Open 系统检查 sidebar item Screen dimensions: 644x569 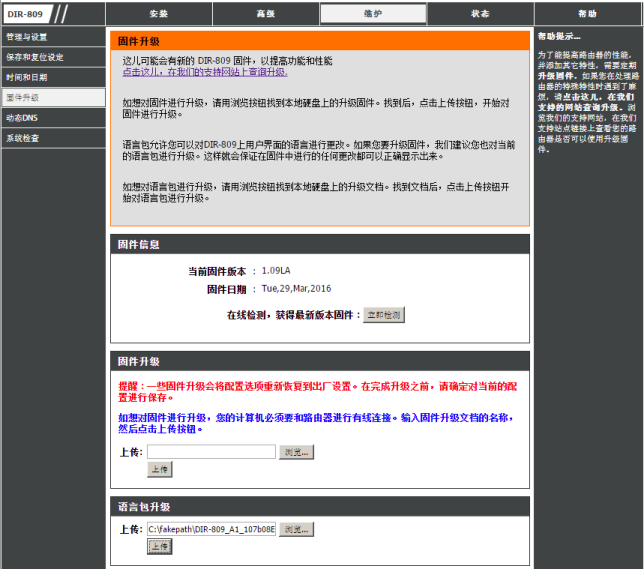click(53, 138)
